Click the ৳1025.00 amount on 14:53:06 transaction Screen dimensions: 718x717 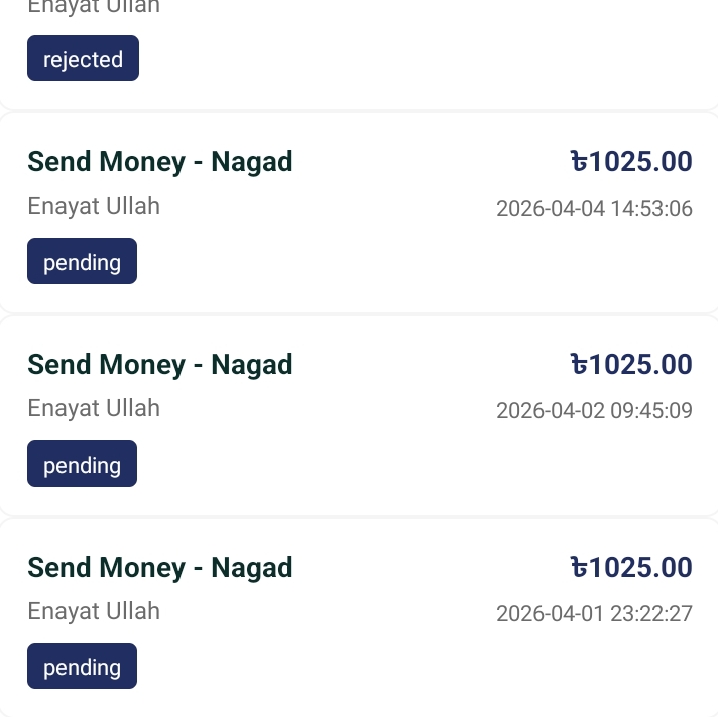point(631,161)
